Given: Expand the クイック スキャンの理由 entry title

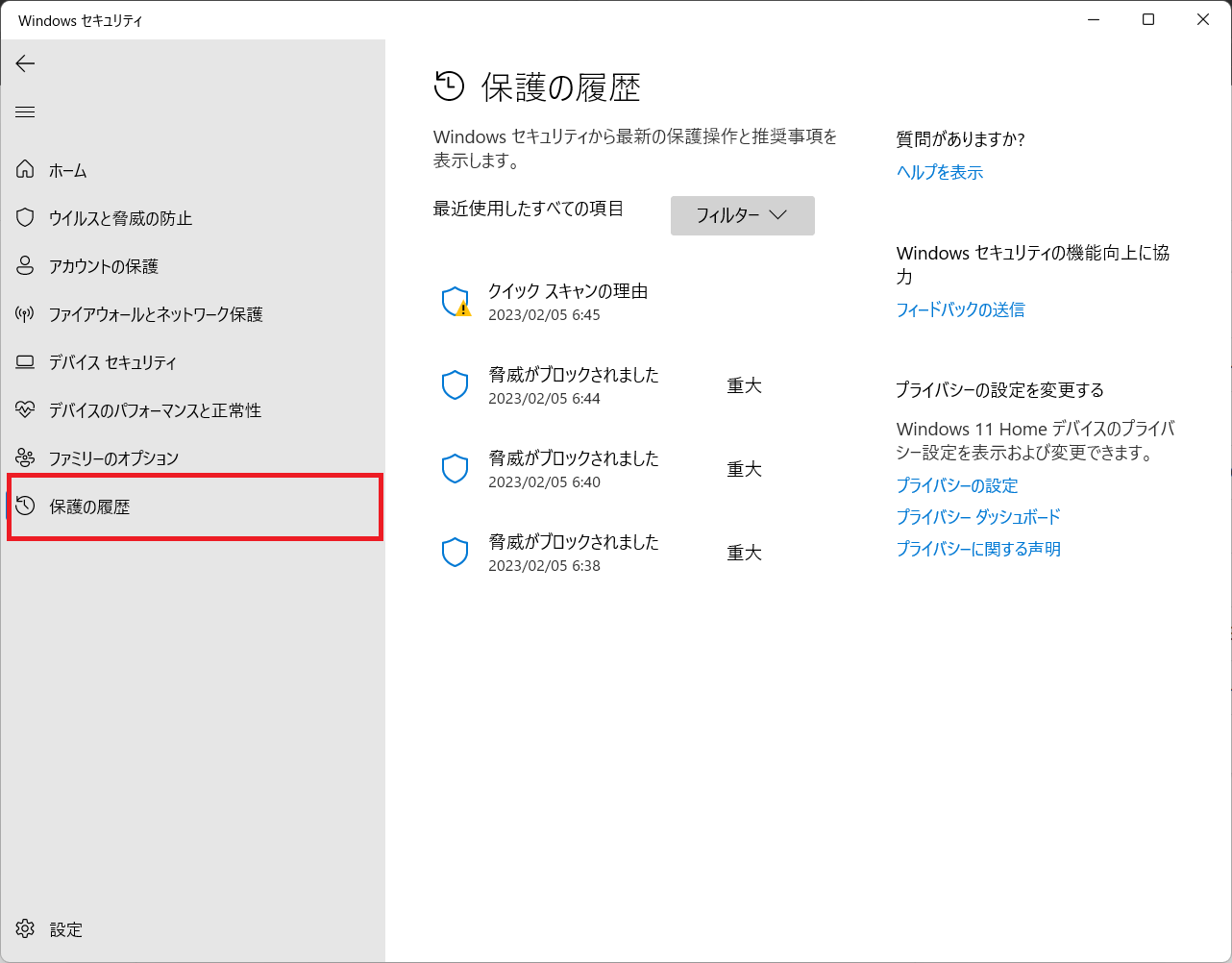Looking at the screenshot, I should pyautogui.click(x=568, y=291).
